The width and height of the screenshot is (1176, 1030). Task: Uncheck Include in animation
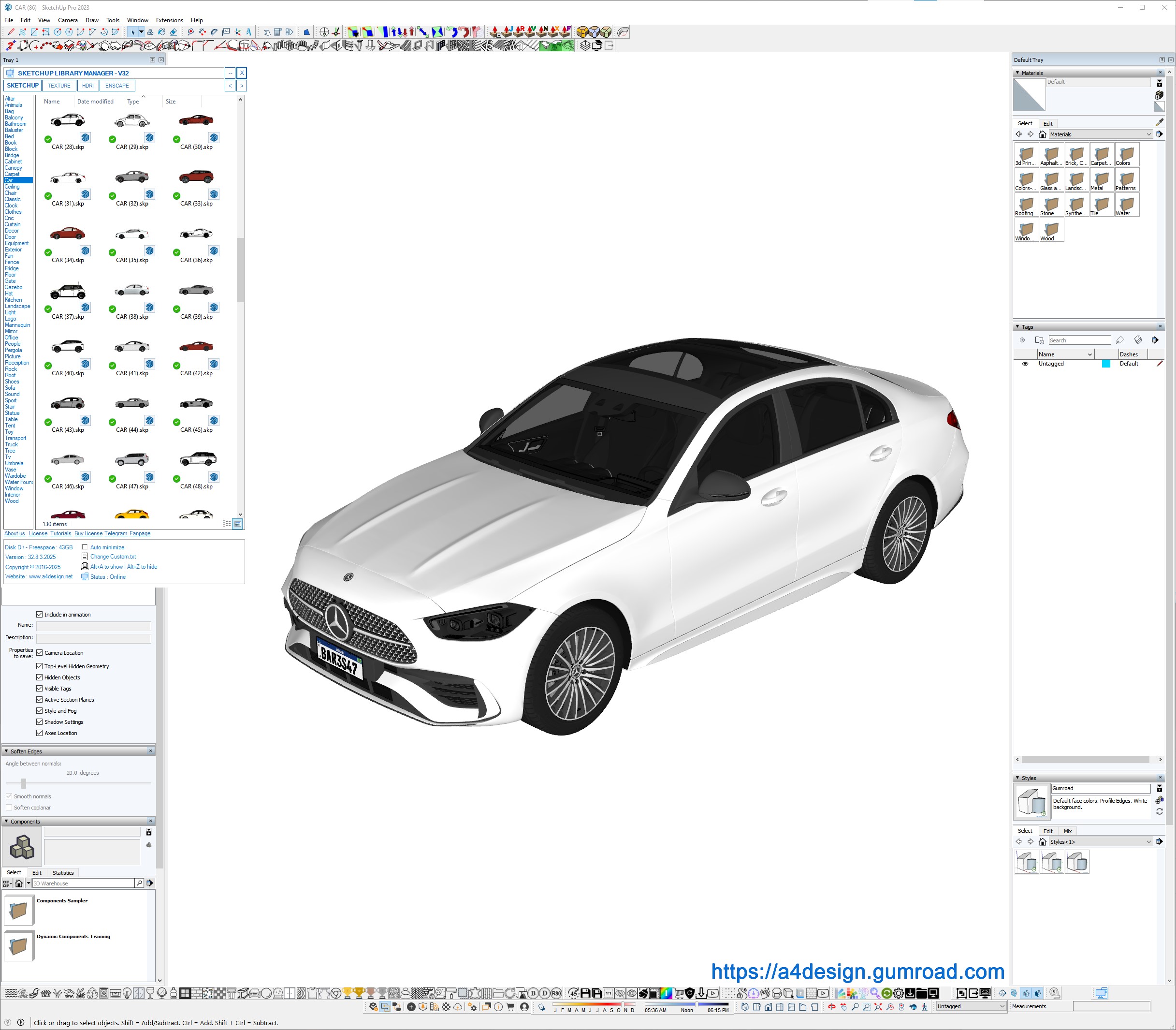[x=40, y=615]
